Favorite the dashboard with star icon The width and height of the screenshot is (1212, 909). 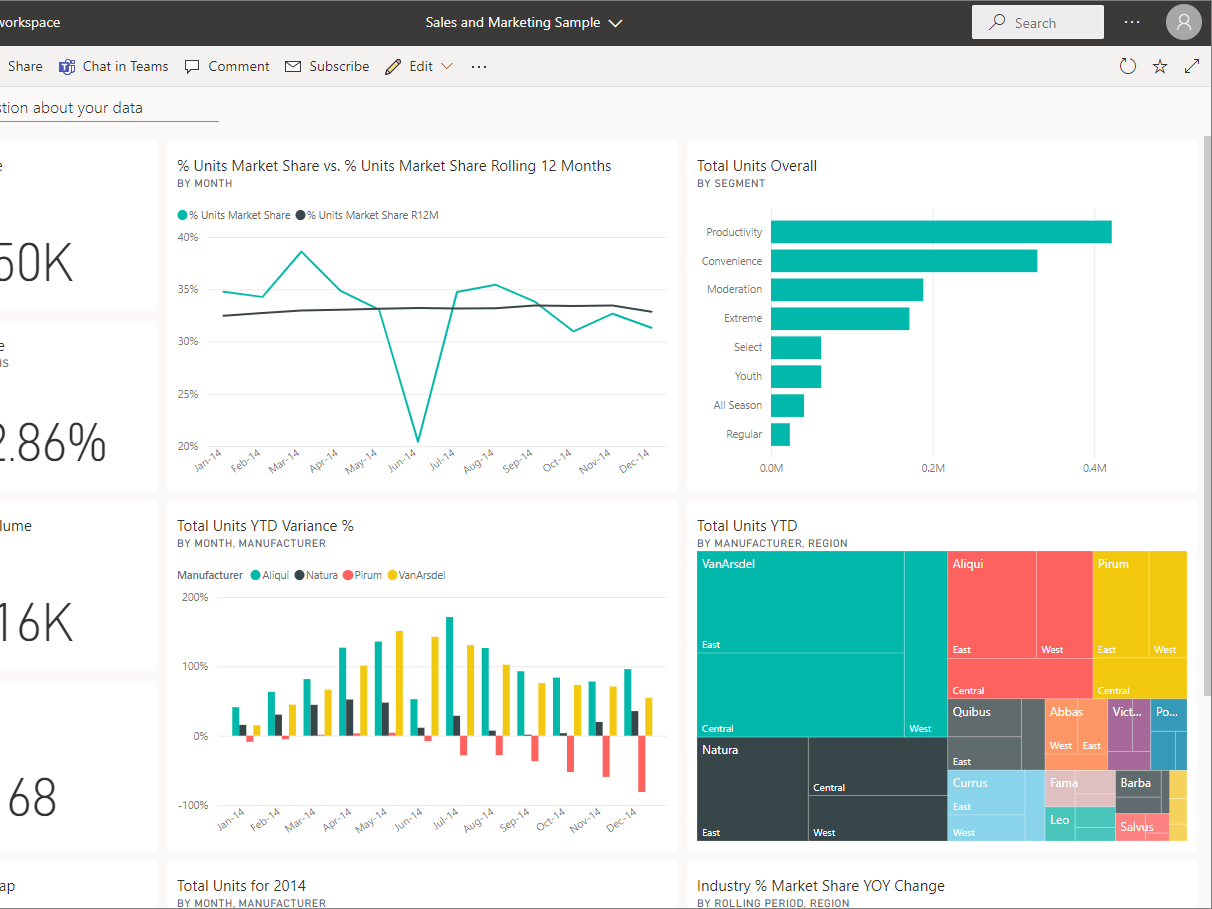point(1160,66)
